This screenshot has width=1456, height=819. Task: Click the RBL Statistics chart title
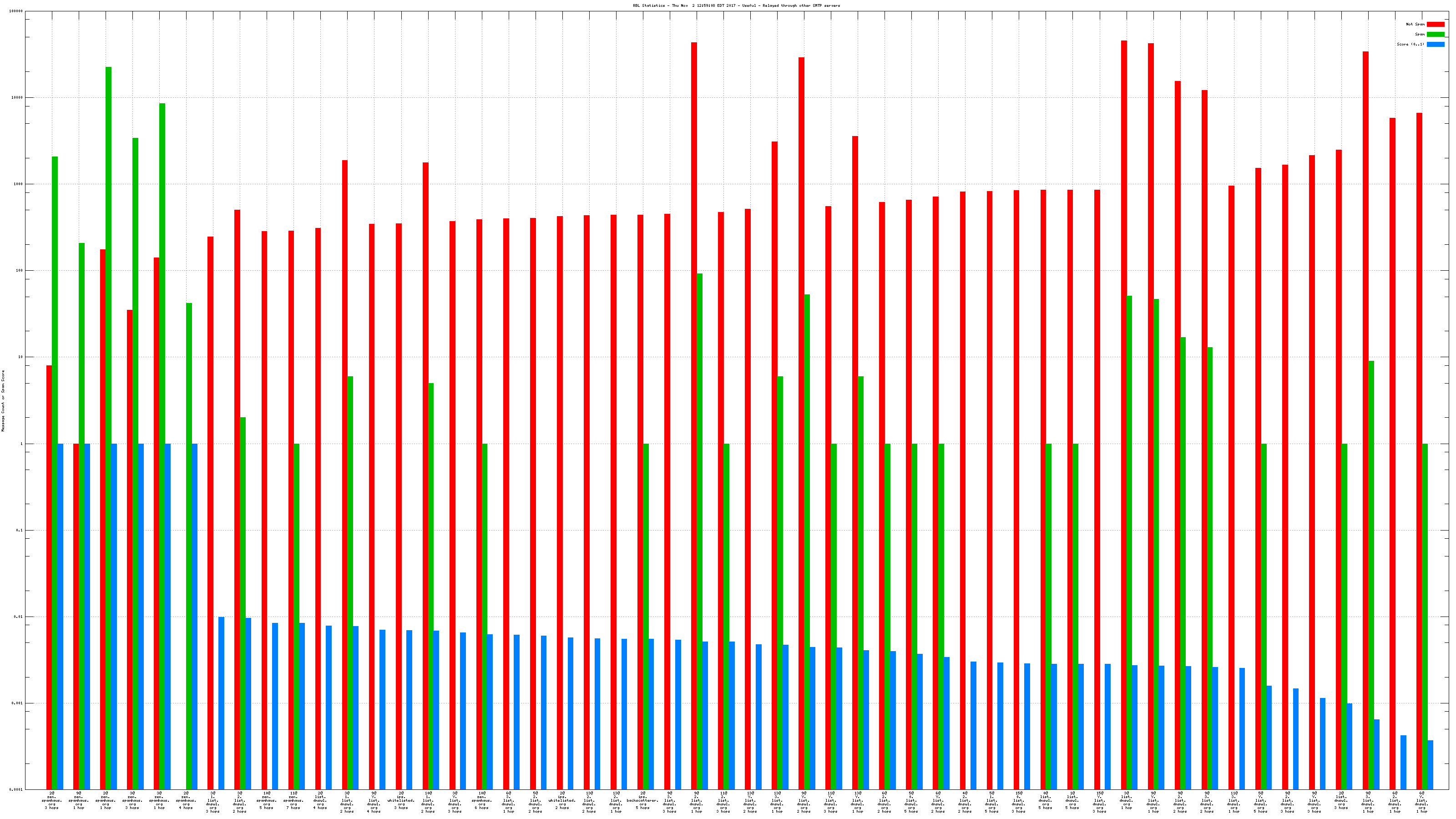736,5
